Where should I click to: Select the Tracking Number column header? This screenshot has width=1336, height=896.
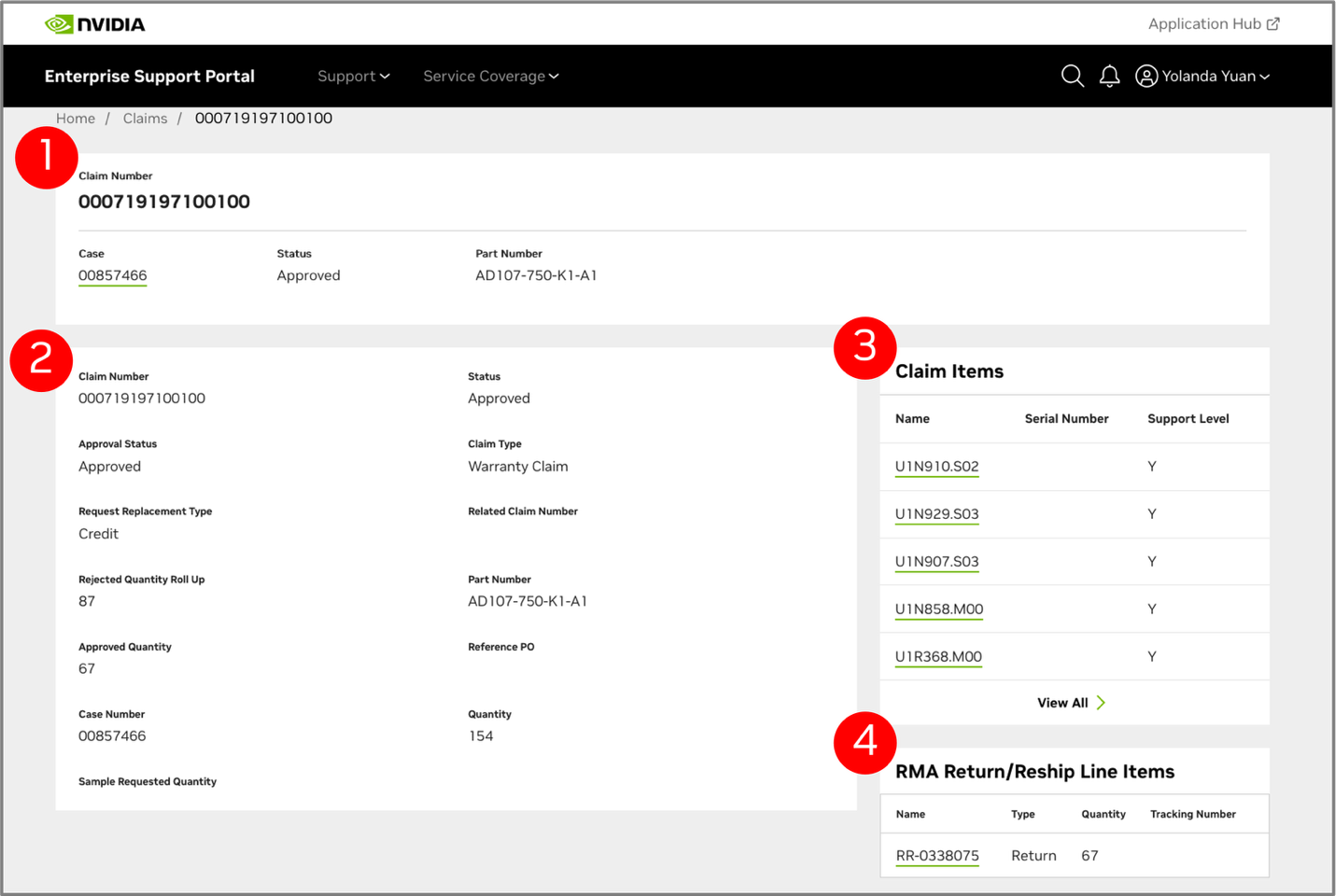pos(1192,815)
